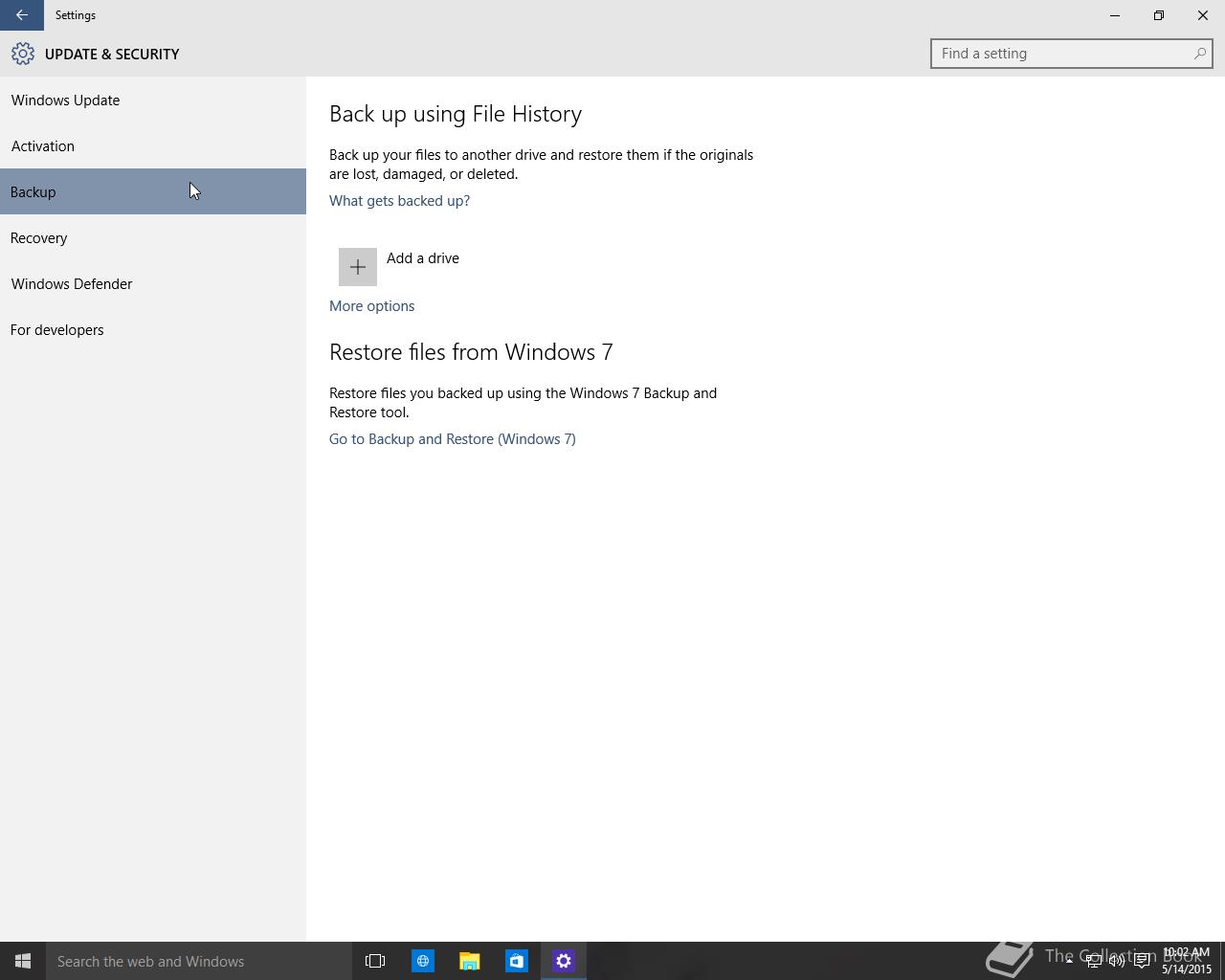The width and height of the screenshot is (1225, 980).
Task: Click the Settings gear taskbar icon
Action: [x=564, y=961]
